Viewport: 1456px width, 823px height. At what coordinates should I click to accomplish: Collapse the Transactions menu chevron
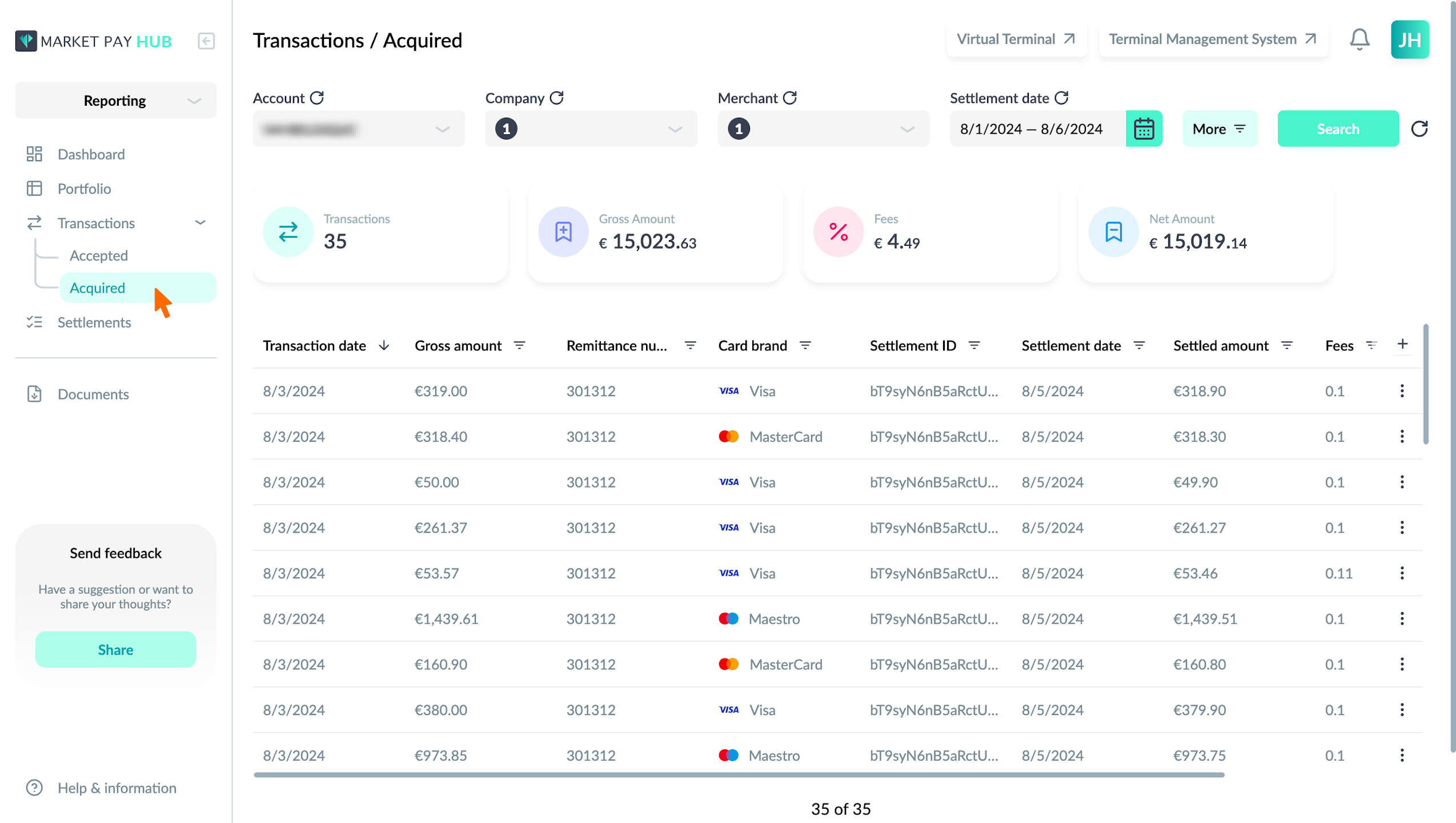point(200,222)
